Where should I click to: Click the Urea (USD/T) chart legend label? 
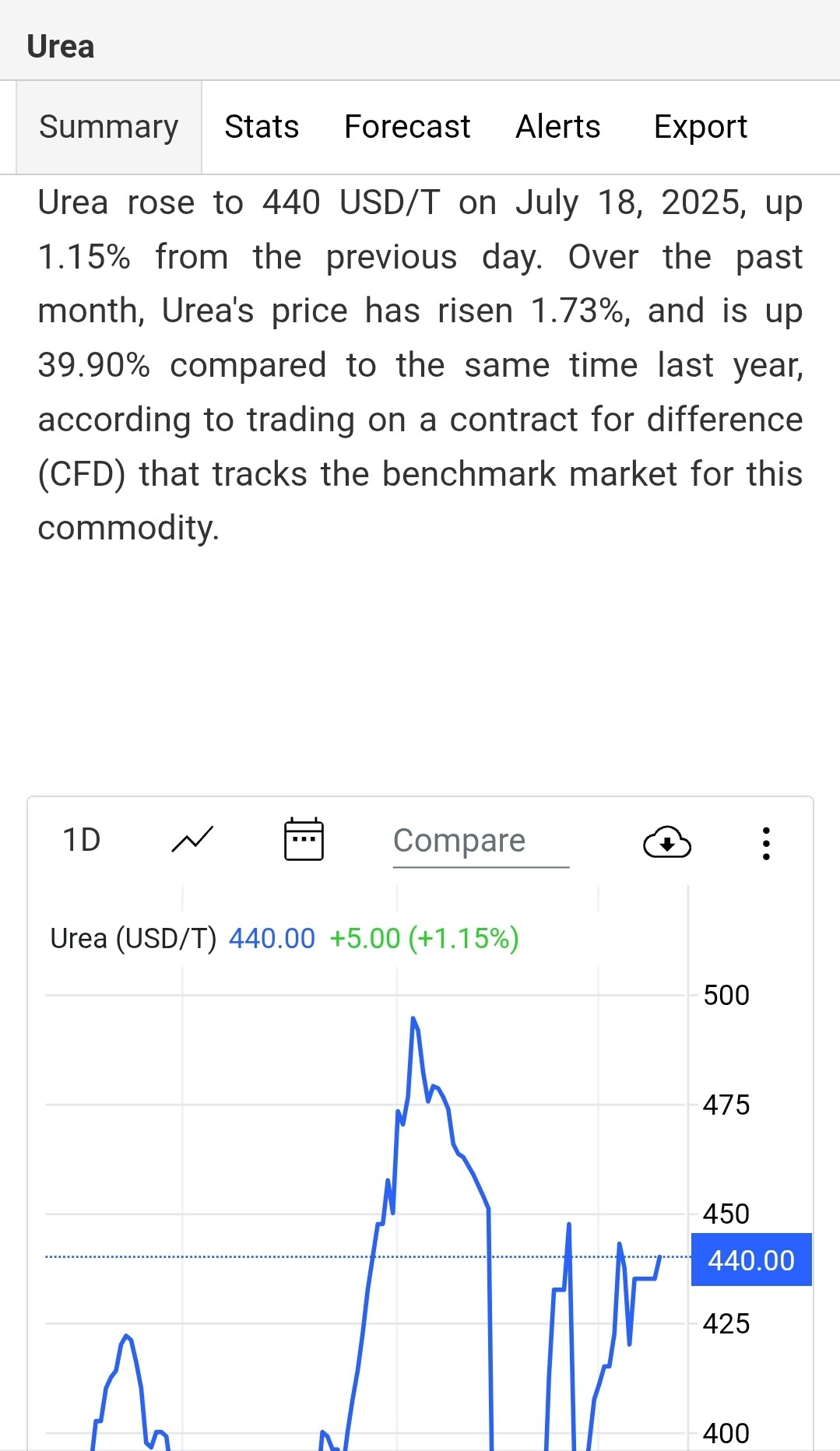pyautogui.click(x=133, y=939)
